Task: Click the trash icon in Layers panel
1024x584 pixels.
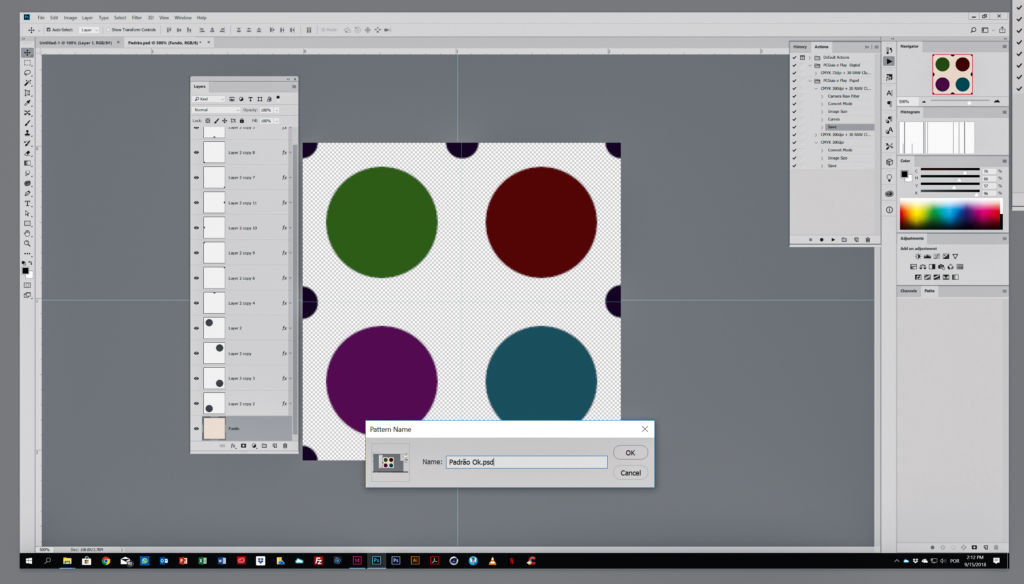Action: coord(285,446)
